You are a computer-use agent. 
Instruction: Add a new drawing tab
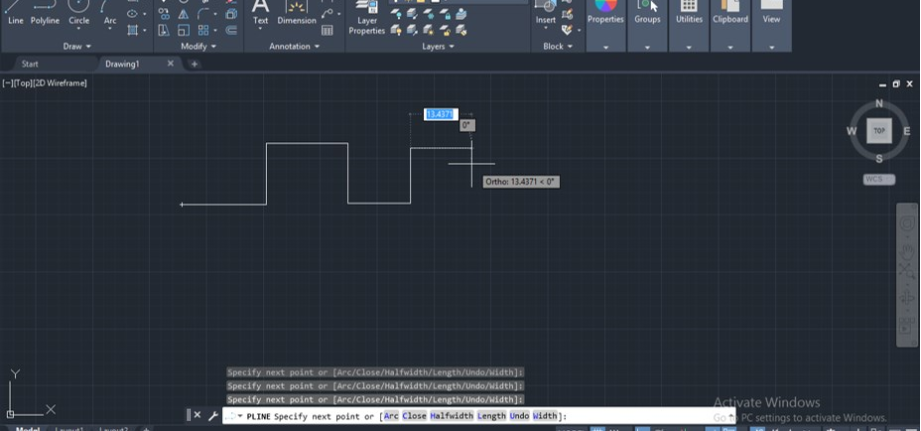tap(194, 64)
